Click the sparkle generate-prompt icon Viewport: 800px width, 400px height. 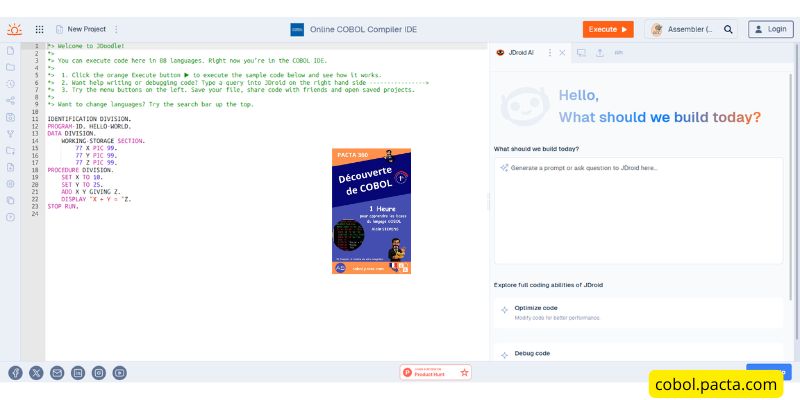pyautogui.click(x=504, y=167)
